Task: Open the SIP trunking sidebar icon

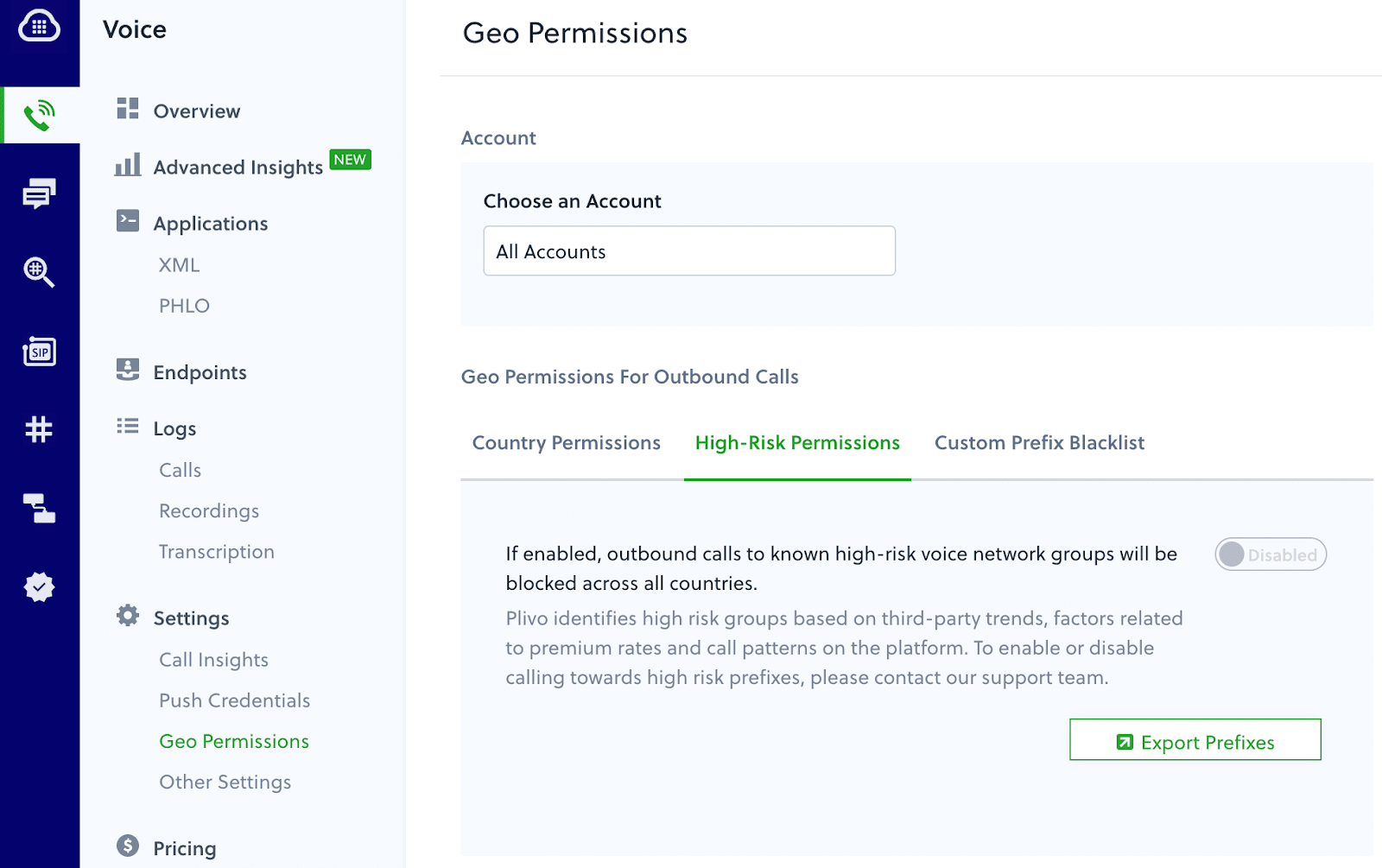Action: 40,352
